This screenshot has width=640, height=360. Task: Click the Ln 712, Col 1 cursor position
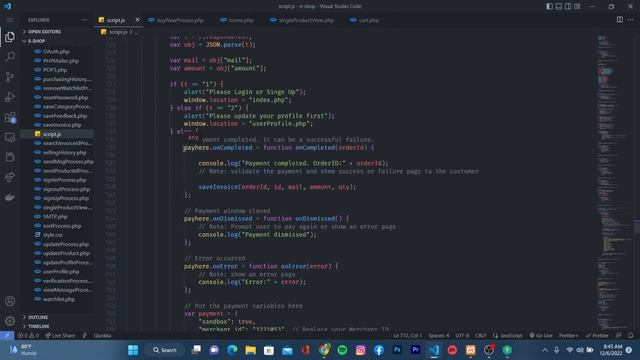(407, 336)
